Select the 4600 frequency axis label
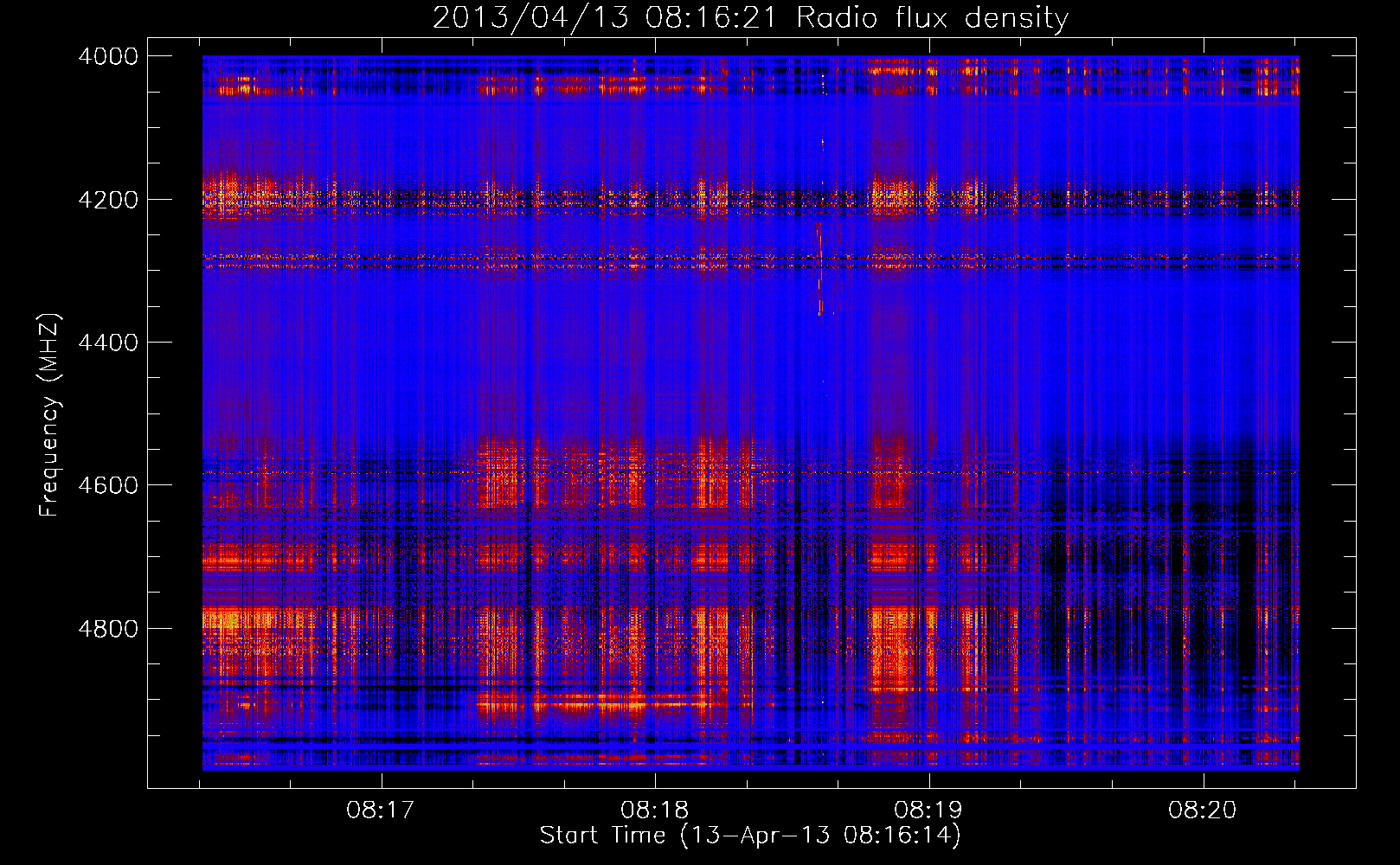This screenshot has width=1400, height=865. click(108, 485)
